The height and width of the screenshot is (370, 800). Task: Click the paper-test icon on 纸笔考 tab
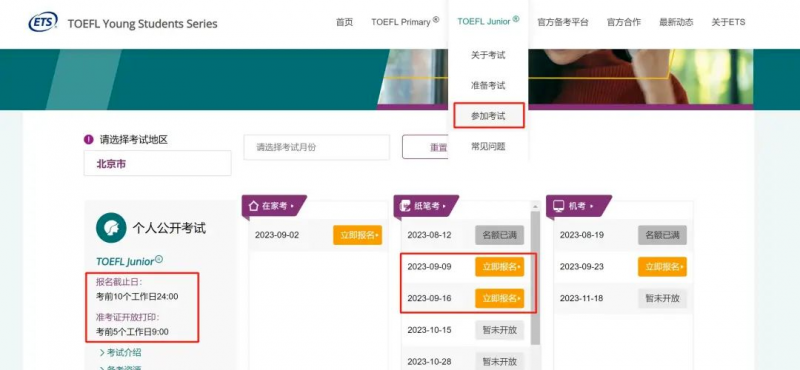point(406,206)
